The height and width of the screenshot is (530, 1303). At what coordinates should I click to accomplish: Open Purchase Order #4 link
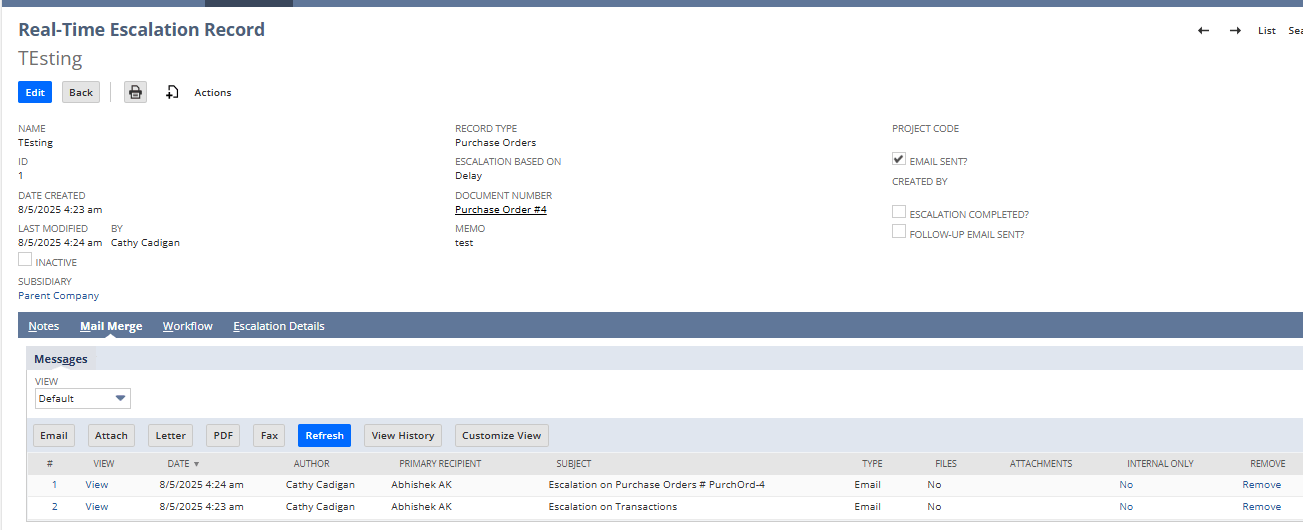click(x=500, y=210)
